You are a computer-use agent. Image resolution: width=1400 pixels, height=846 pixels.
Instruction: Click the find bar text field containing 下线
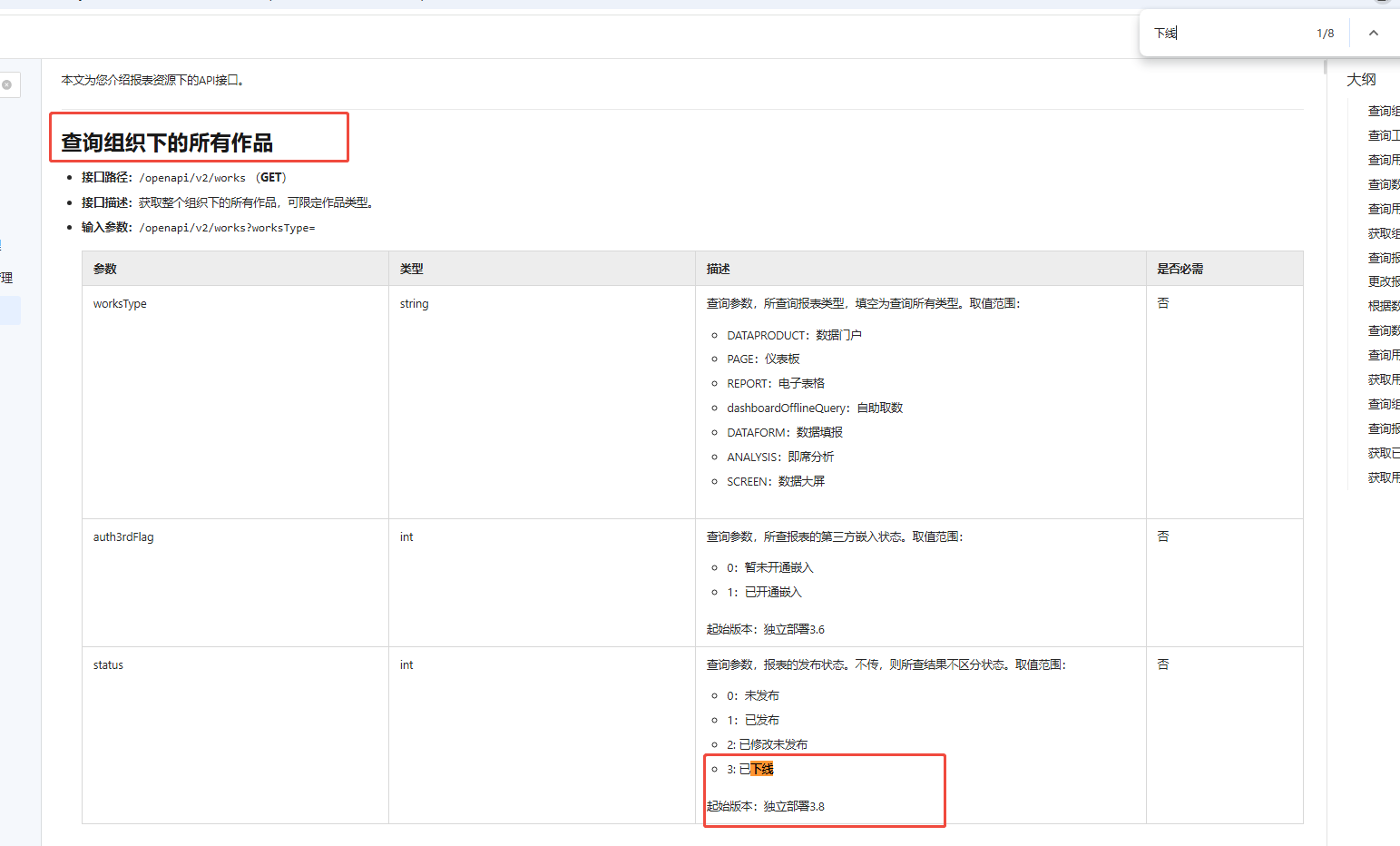pyautogui.click(x=1225, y=34)
